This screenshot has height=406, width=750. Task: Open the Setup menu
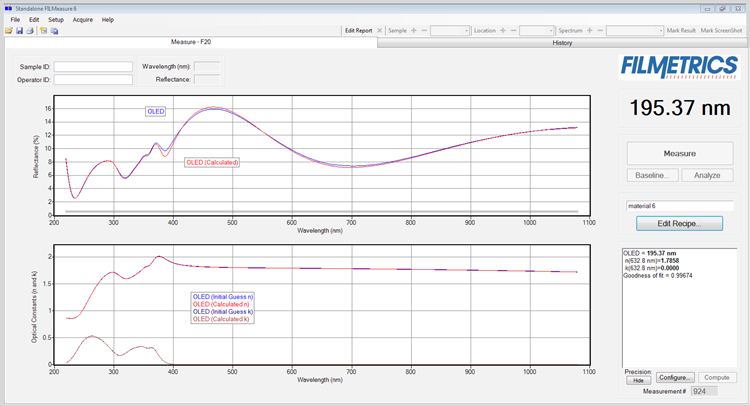55,20
